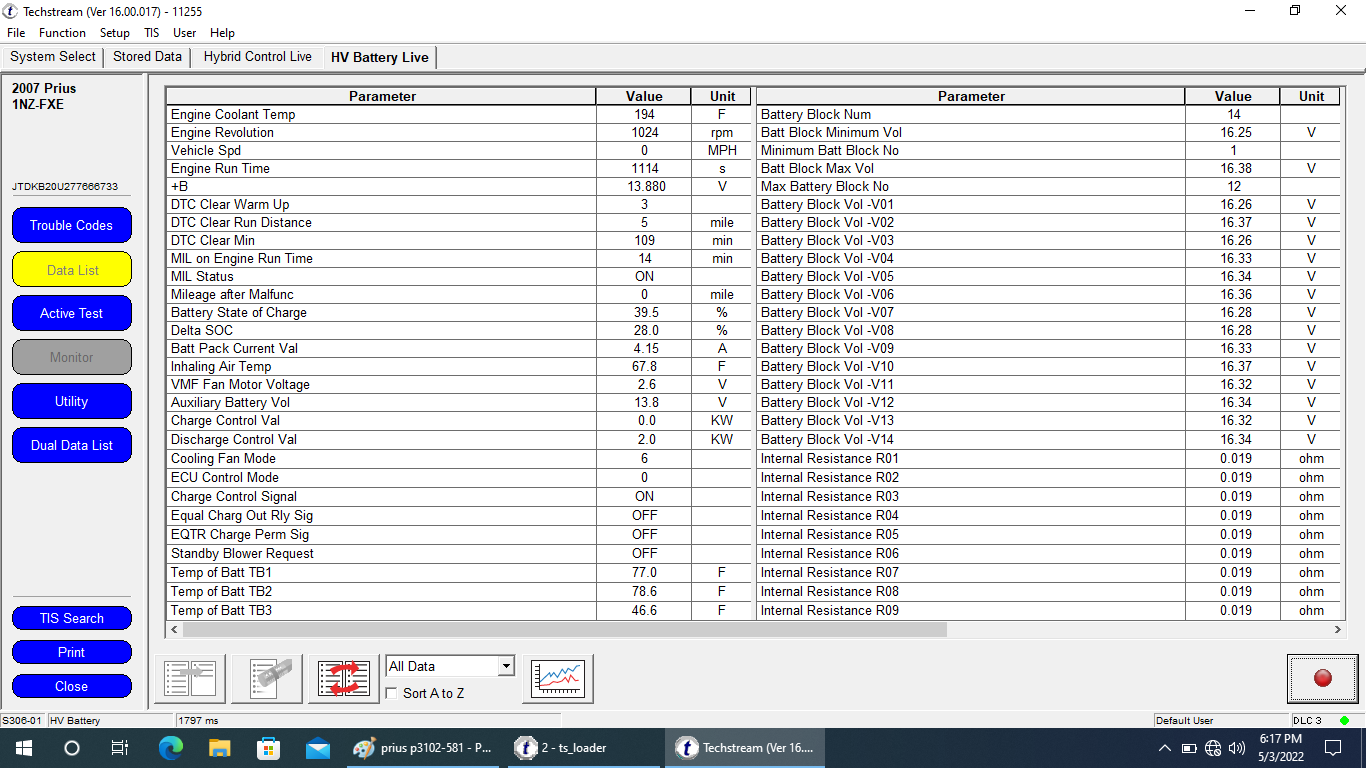Open the Function menu
Screen dimensions: 1366x768
tap(62, 33)
